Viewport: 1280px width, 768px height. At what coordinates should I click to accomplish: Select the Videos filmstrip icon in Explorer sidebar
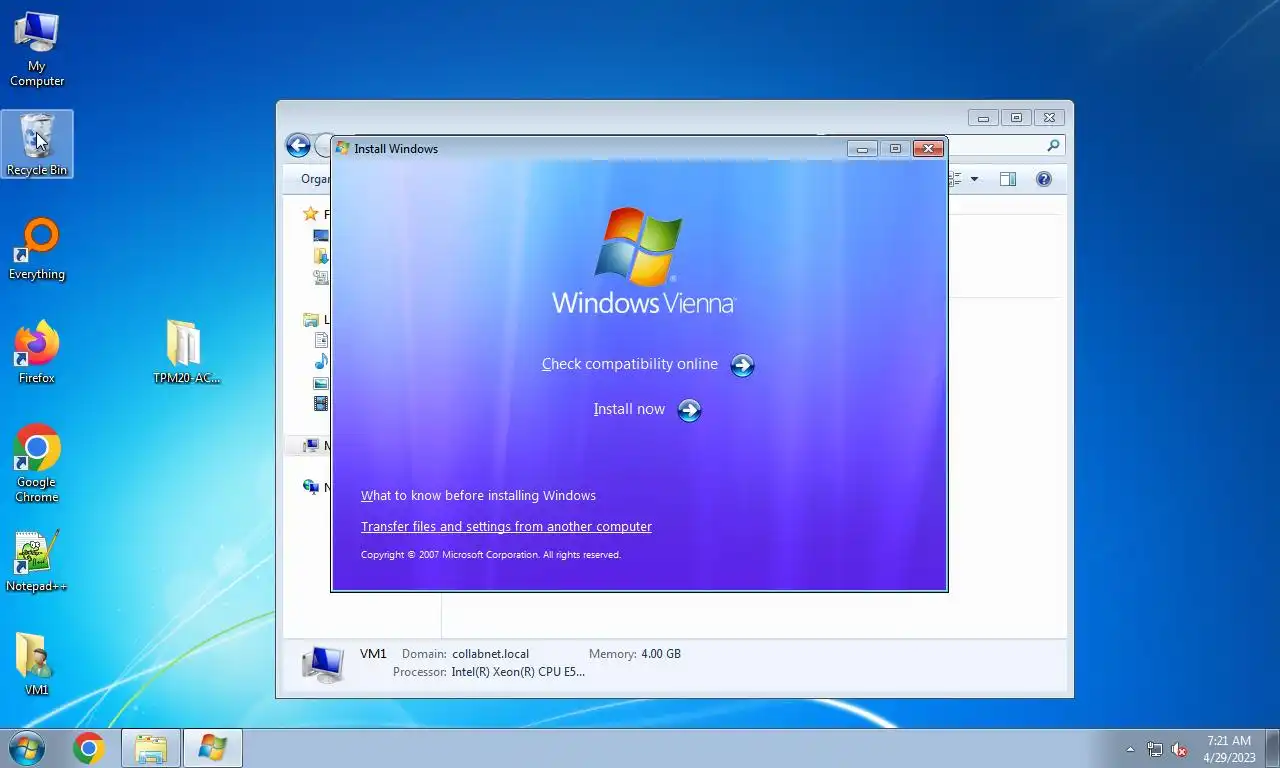point(321,404)
